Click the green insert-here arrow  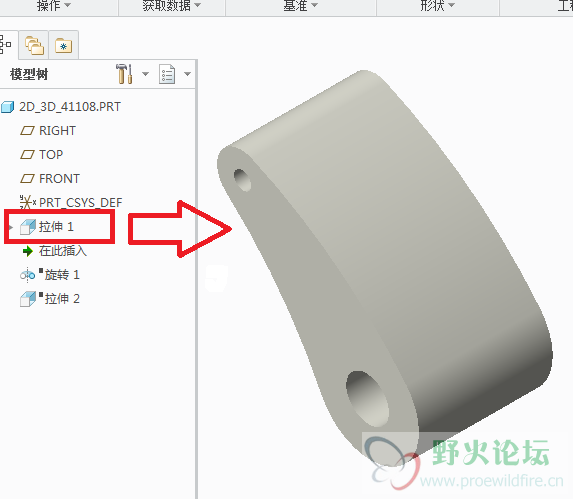pos(27,251)
